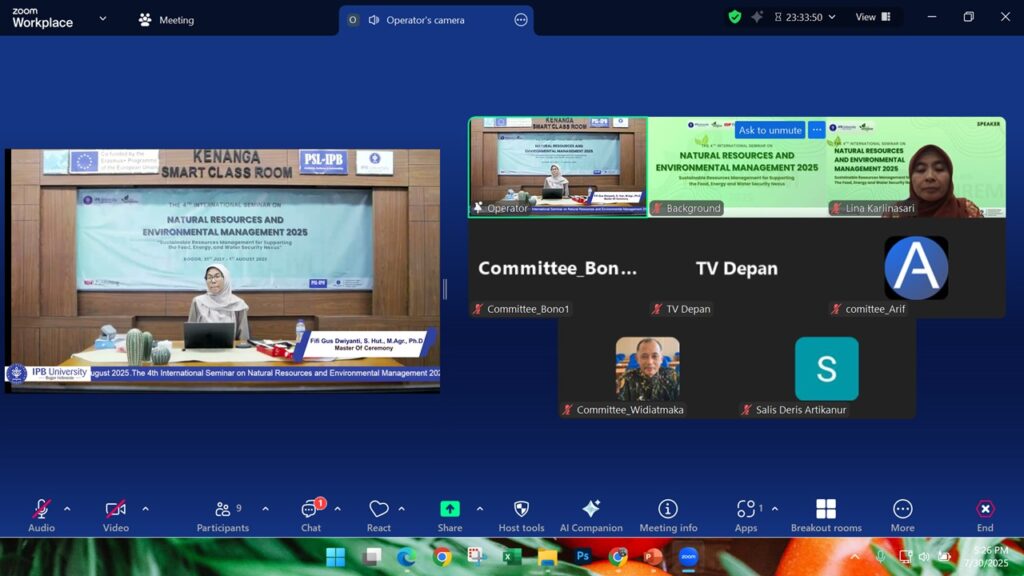End the meeting
This screenshot has height=576, width=1024.
tap(985, 514)
